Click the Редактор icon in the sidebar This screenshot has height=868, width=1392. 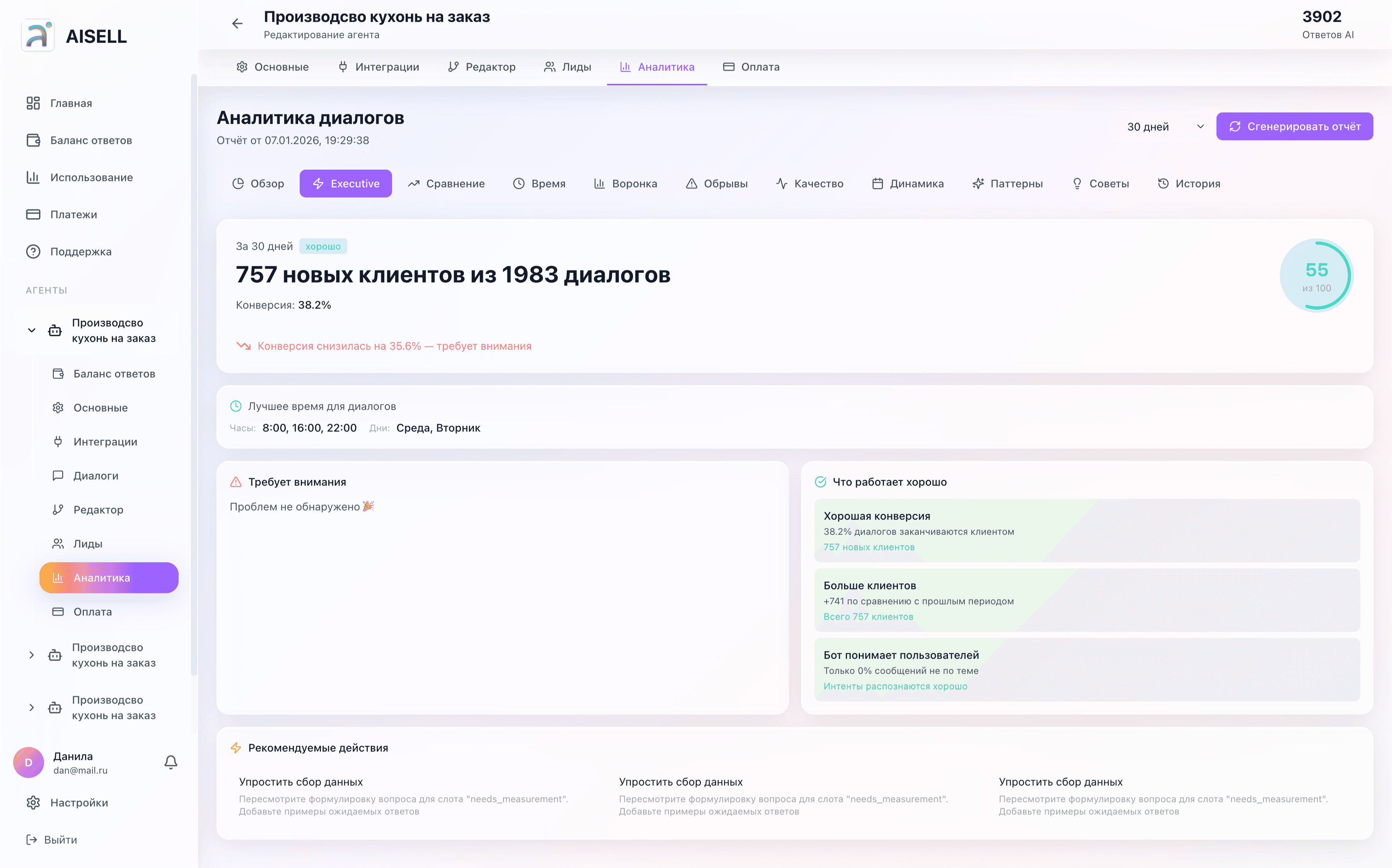(58, 509)
